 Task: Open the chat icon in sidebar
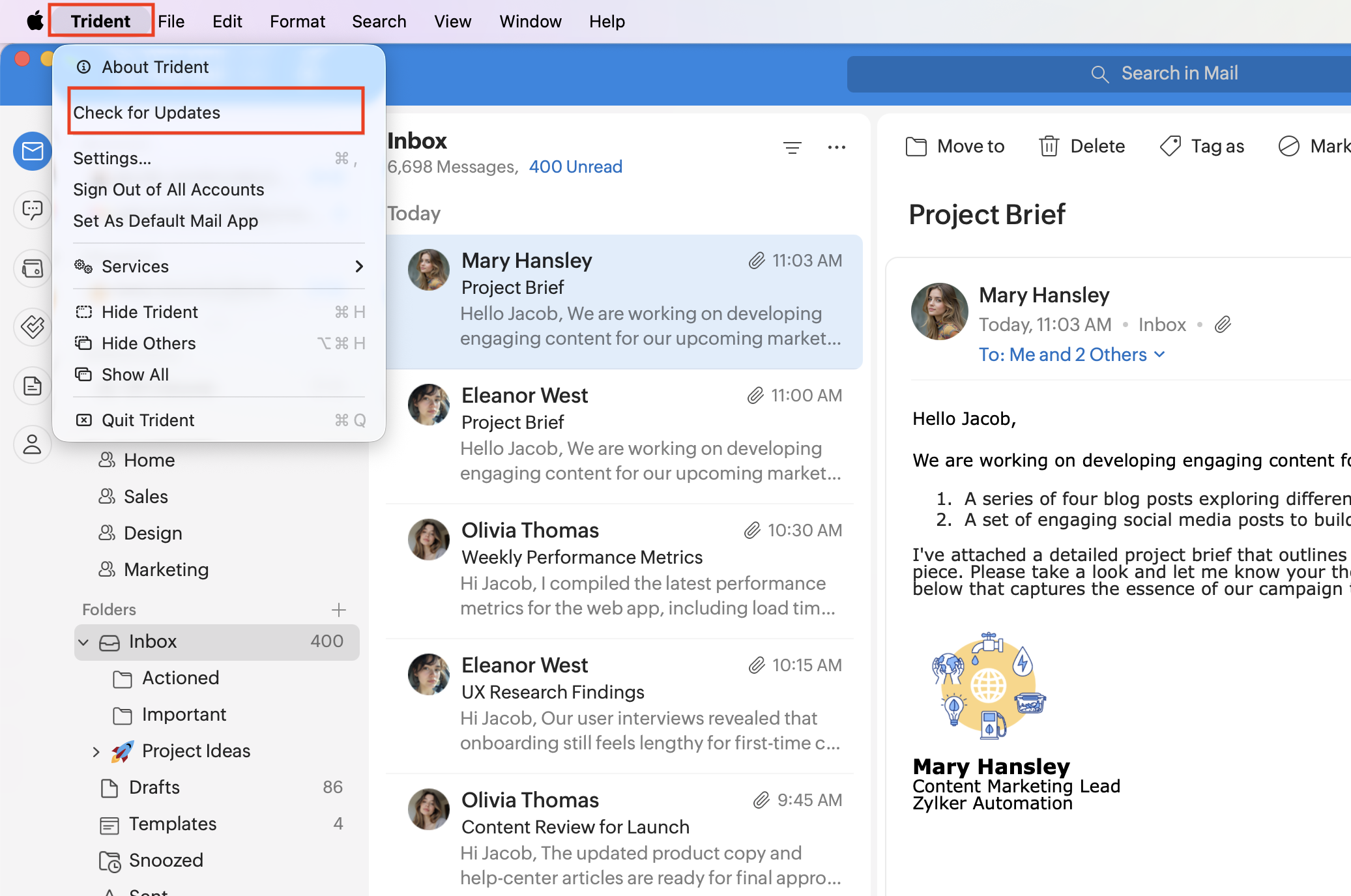click(x=32, y=210)
